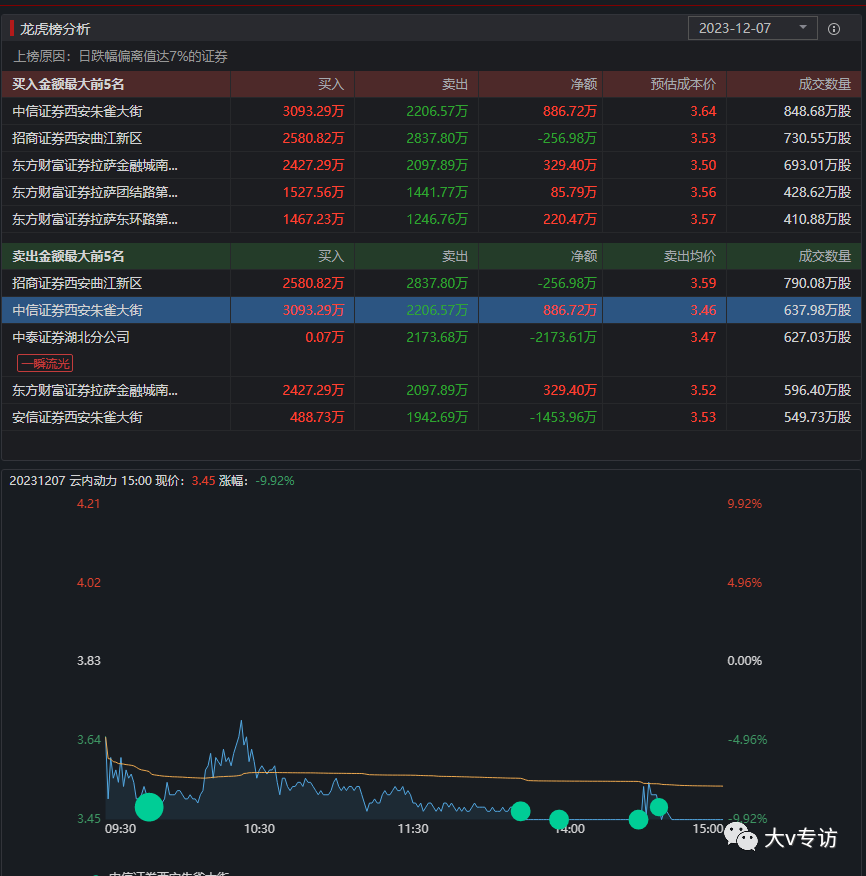Open the 2023-12-07 date dropdown
The height and width of the screenshot is (876, 866).
(x=752, y=28)
